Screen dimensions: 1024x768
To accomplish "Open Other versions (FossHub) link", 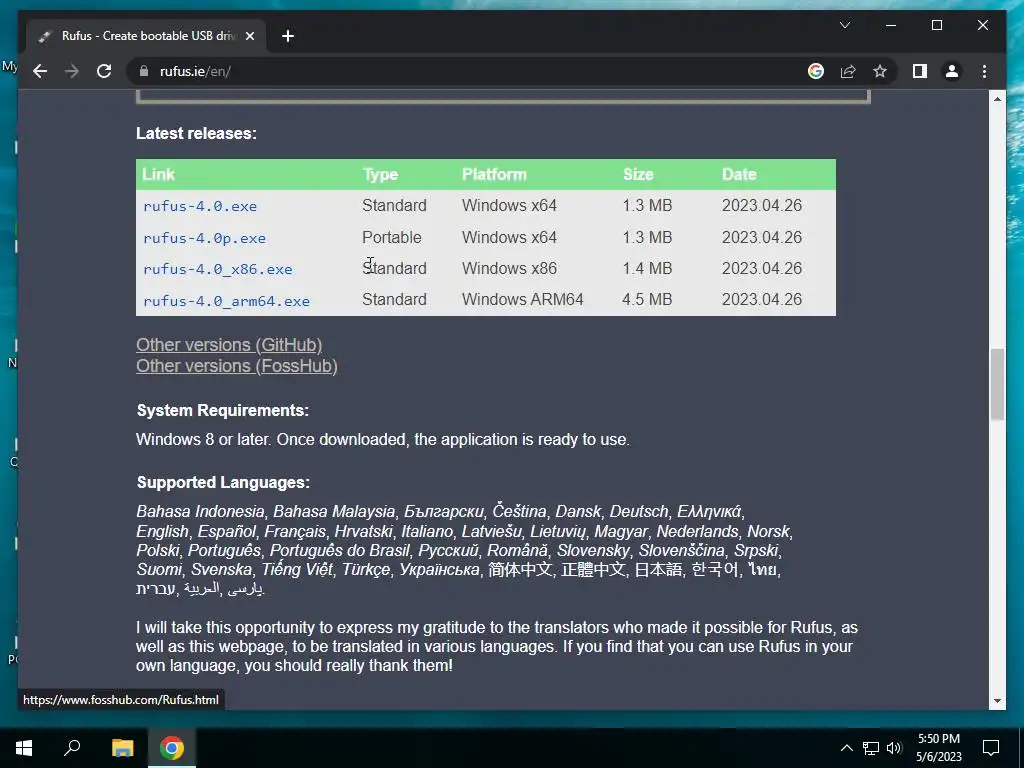I will coord(236,366).
